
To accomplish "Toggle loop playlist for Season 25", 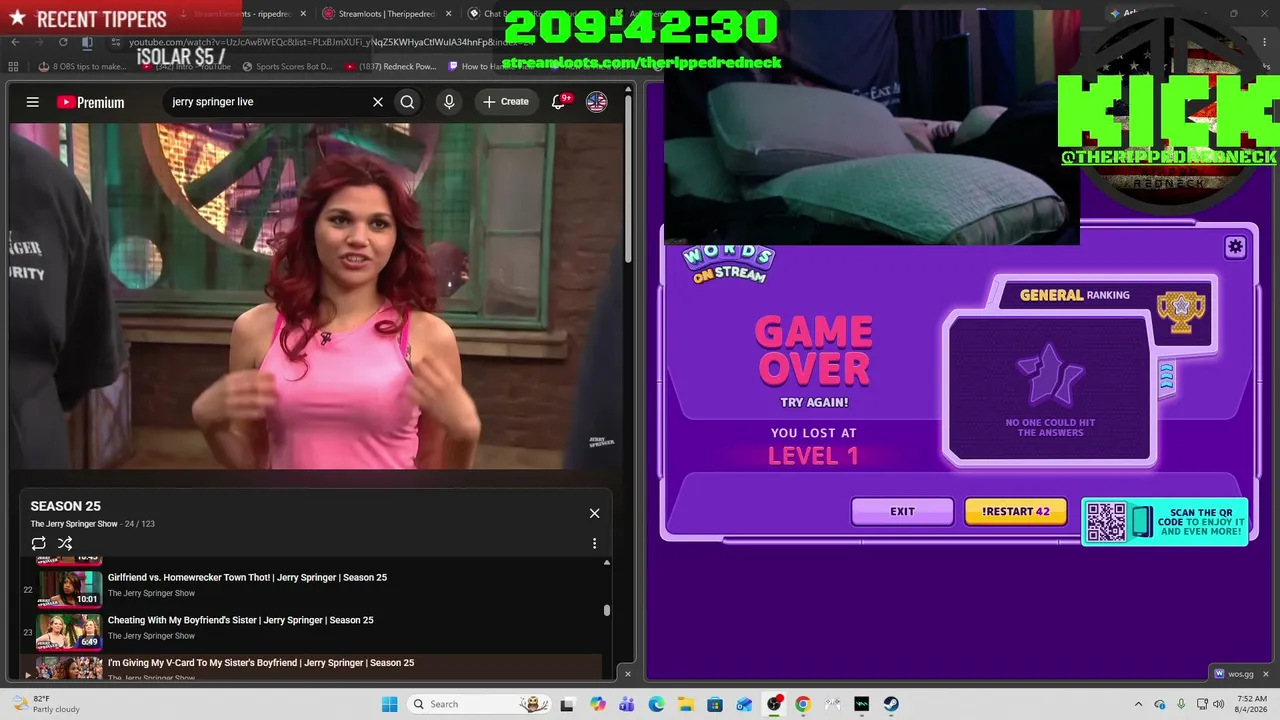I will [38, 543].
